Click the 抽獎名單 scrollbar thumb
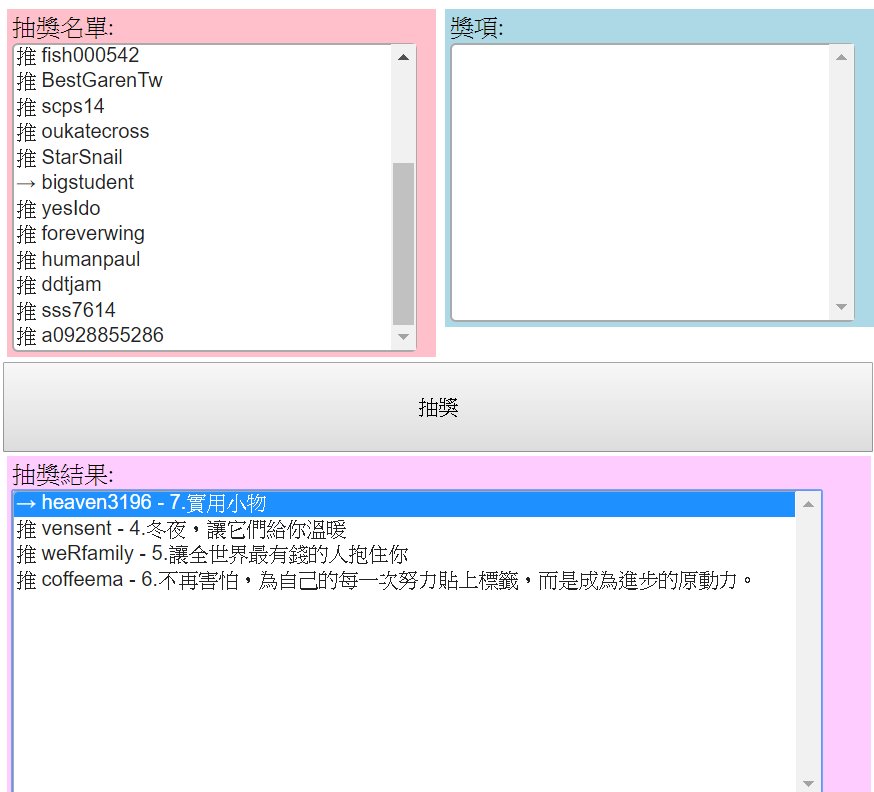Screen dimensions: 874x792 coord(404,244)
